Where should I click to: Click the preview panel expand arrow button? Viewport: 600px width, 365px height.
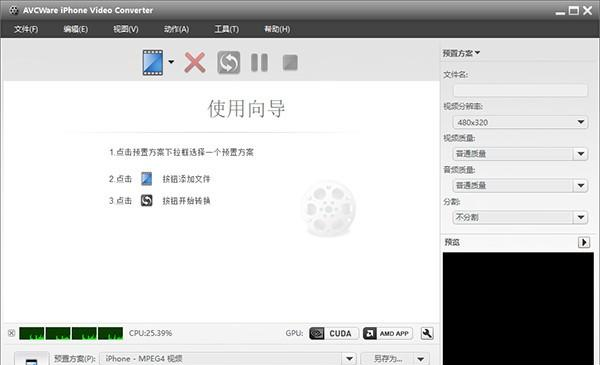[x=584, y=242]
